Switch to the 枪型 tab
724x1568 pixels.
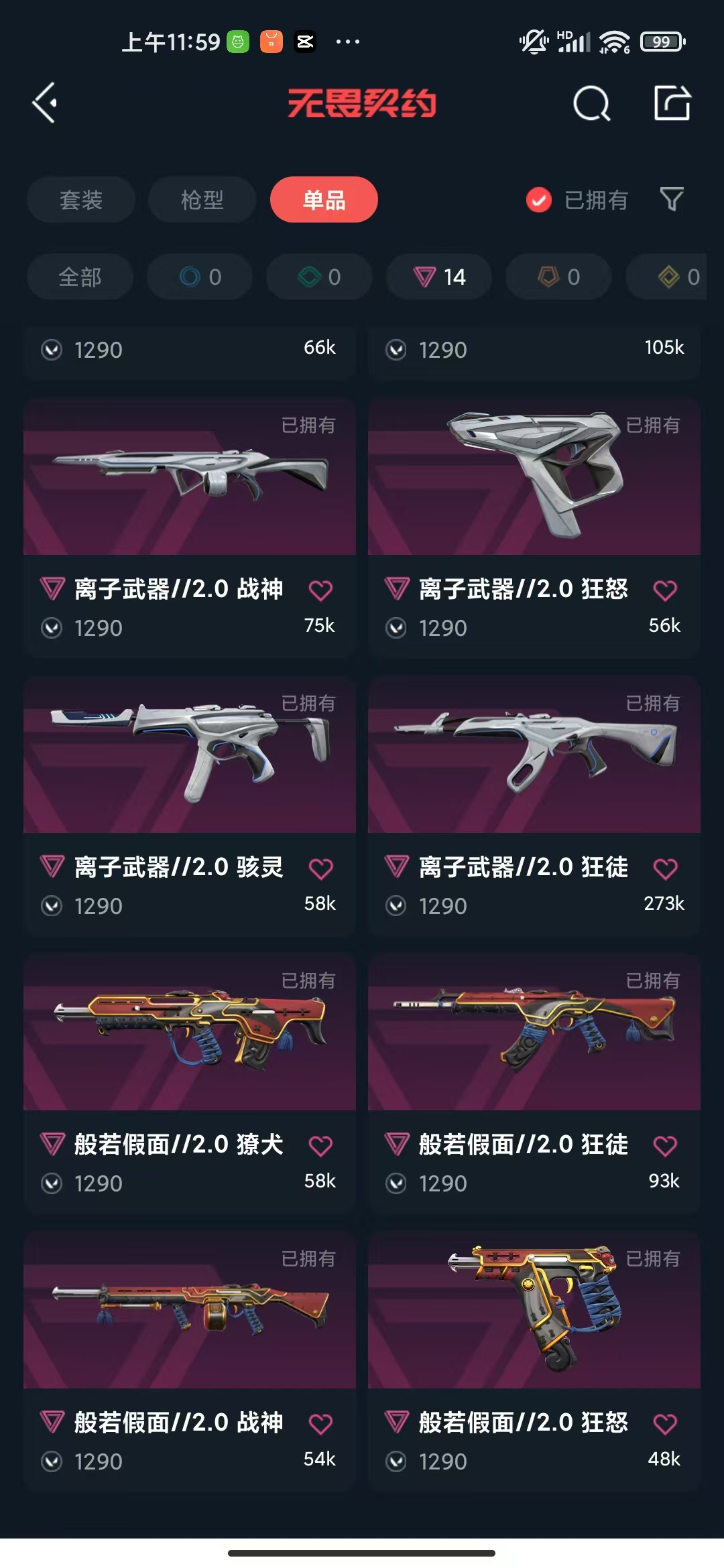[x=202, y=200]
